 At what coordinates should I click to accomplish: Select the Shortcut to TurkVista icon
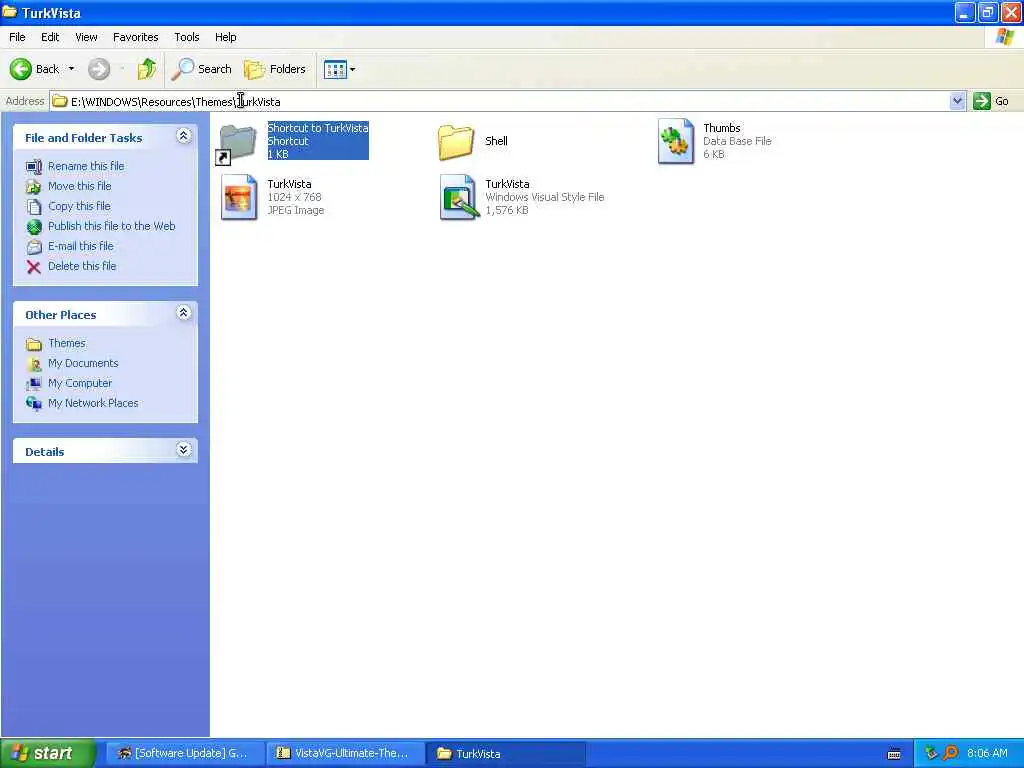pyautogui.click(x=236, y=142)
